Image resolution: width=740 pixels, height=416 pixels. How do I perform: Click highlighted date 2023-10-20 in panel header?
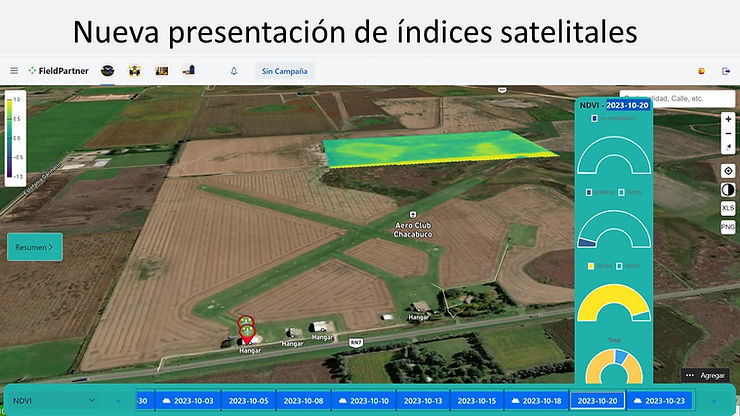click(628, 105)
